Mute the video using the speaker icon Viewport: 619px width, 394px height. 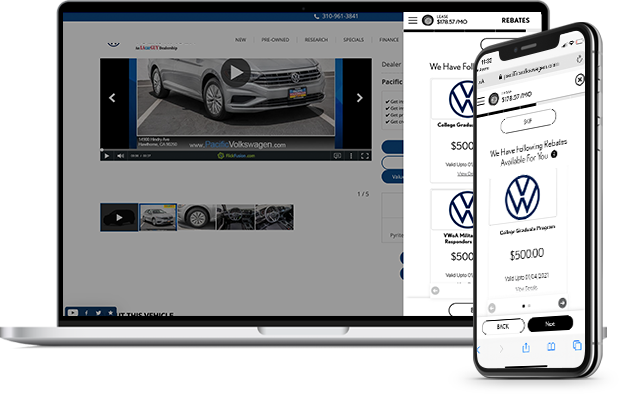120,156
